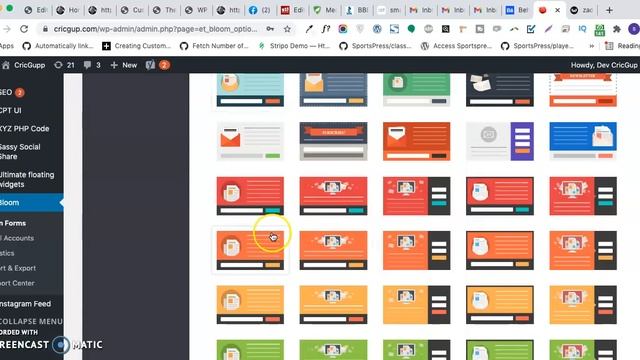
Task: Select the white template with orange envelope
Action: [x=250, y=141]
